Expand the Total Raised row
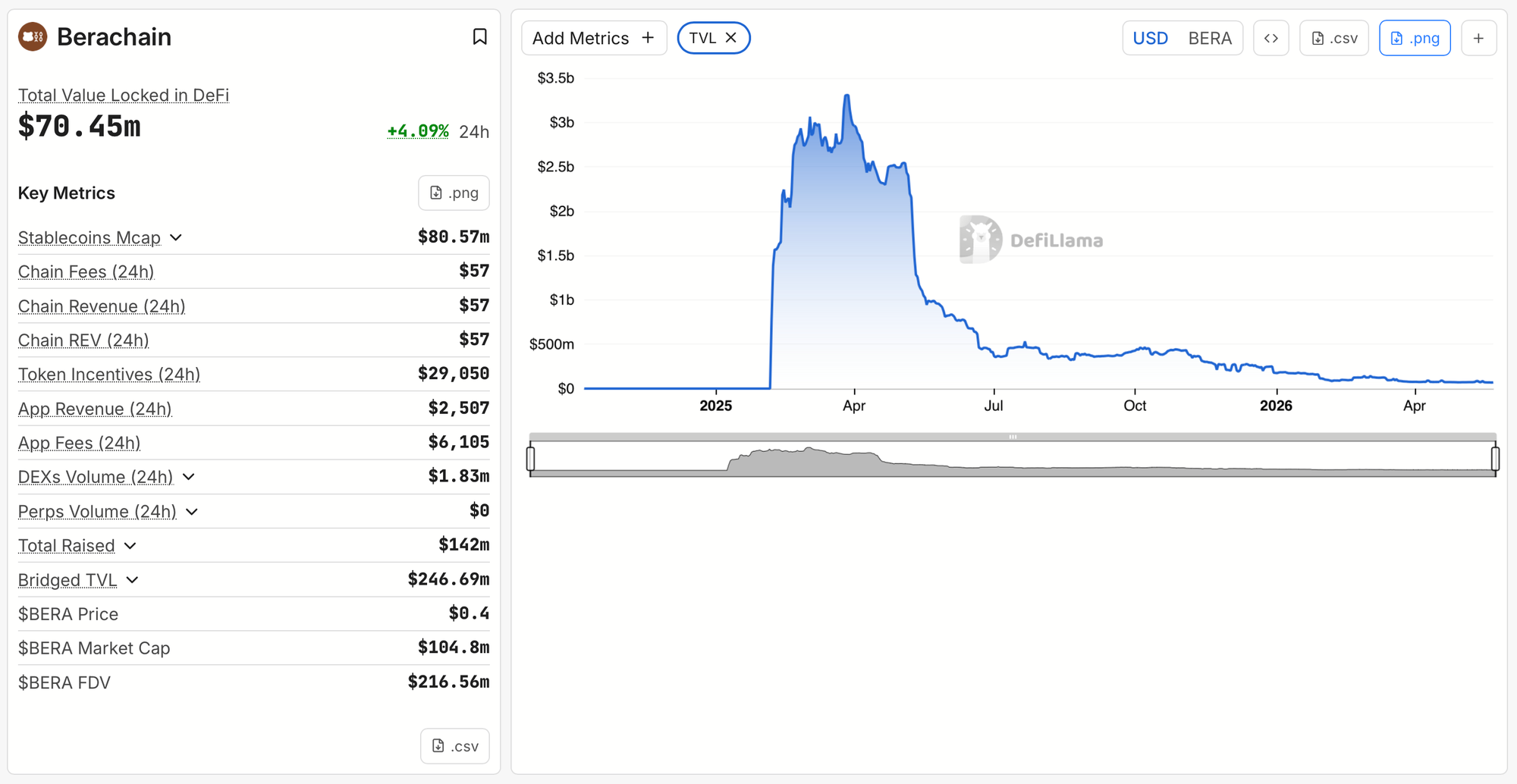Screen dimensions: 1517x784 [130, 546]
